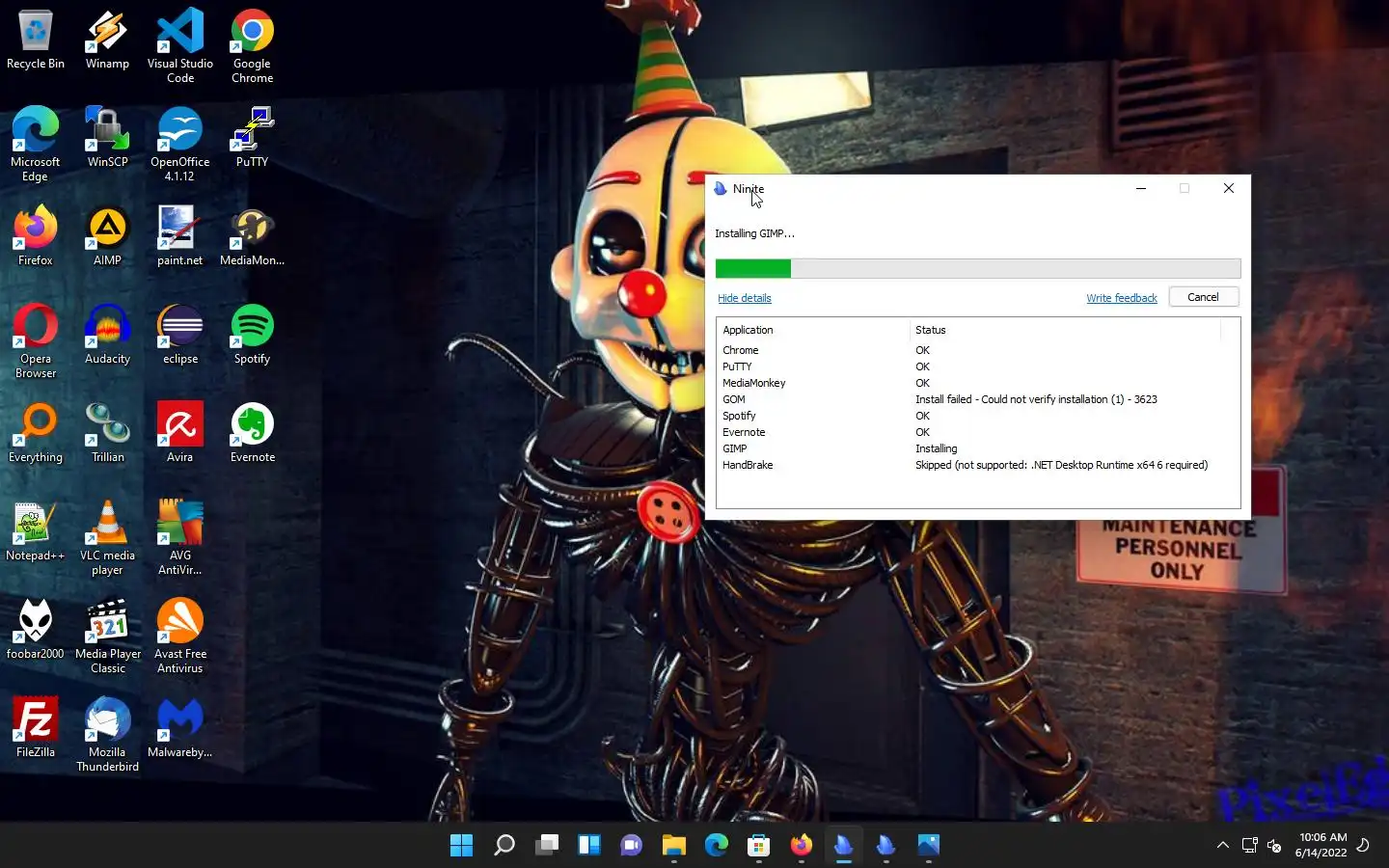
Task: Select the AVG AntiVirus desktop shortcut
Action: pos(180,537)
